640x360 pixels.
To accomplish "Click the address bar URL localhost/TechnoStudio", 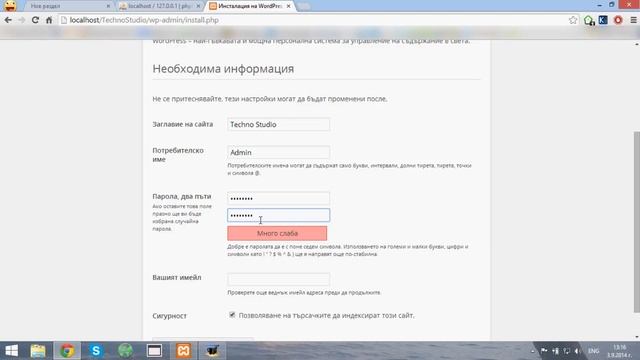I will pos(144,20).
